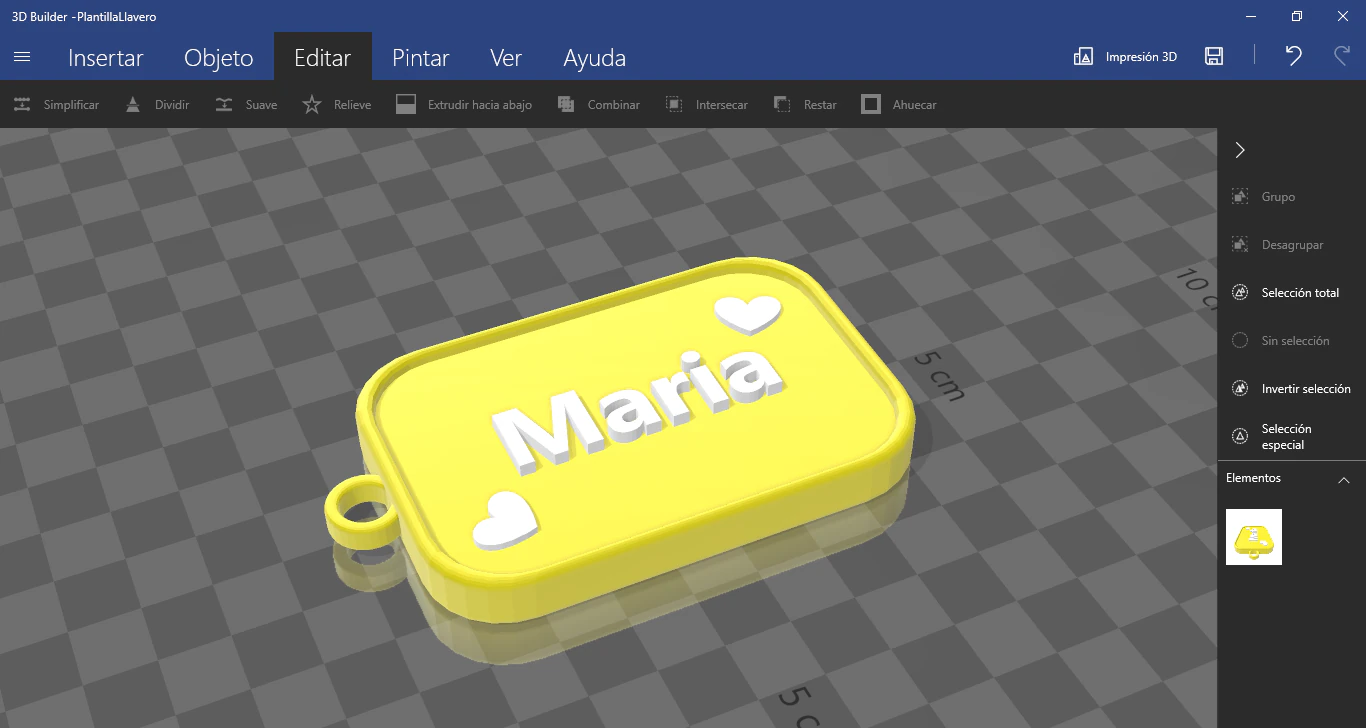Switch to the Insertar tab
This screenshot has height=728, width=1366.
(106, 57)
